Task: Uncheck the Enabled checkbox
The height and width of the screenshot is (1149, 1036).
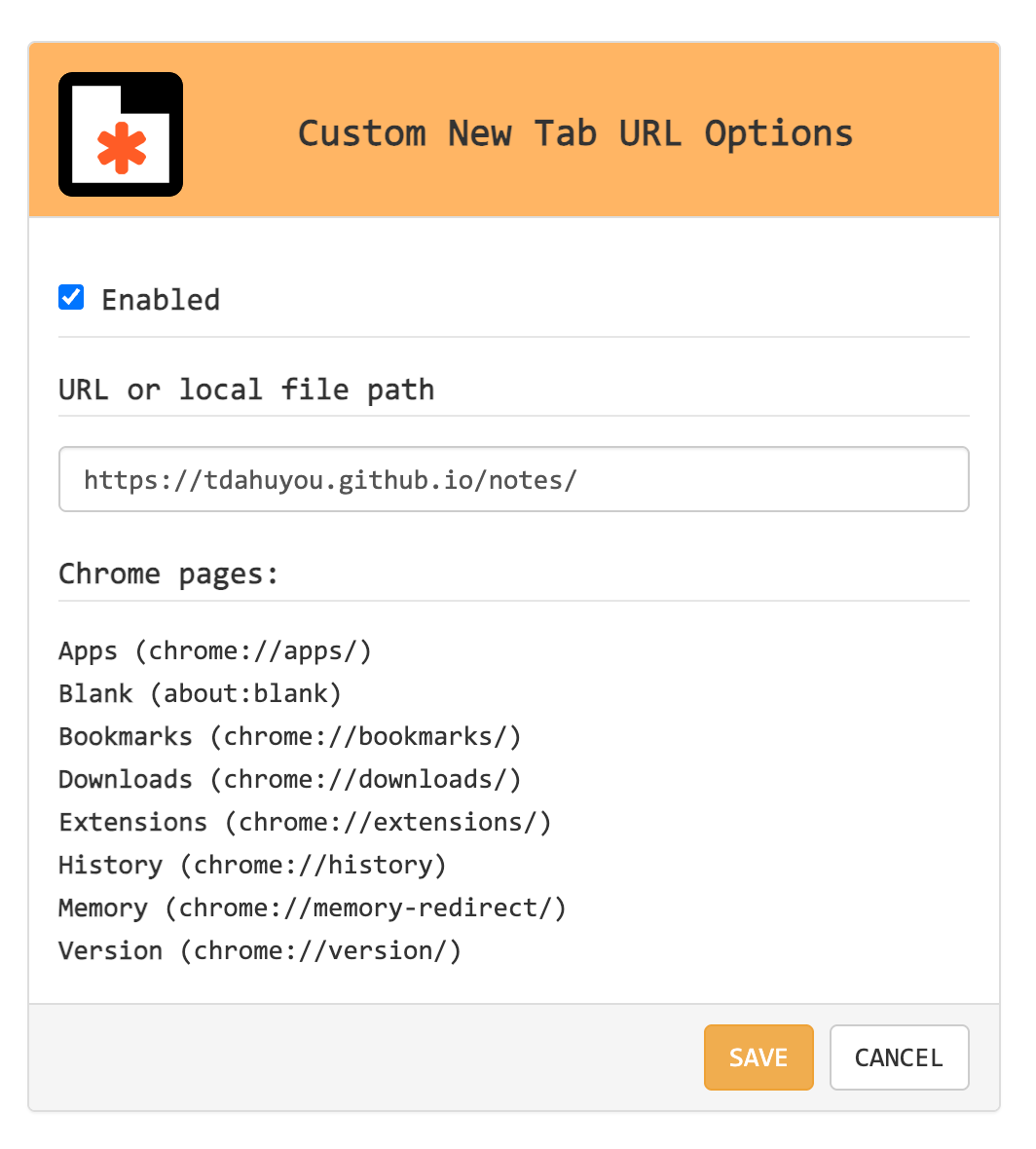Action: tap(71, 297)
